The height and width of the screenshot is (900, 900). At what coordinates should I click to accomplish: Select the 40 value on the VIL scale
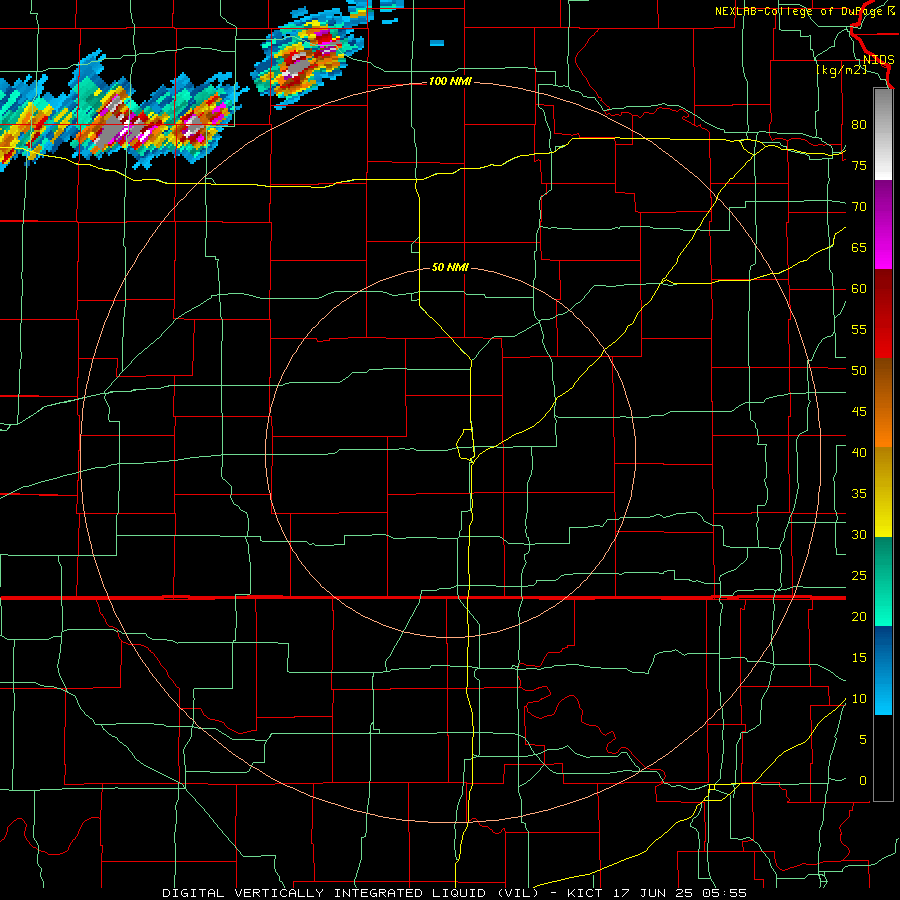(859, 452)
